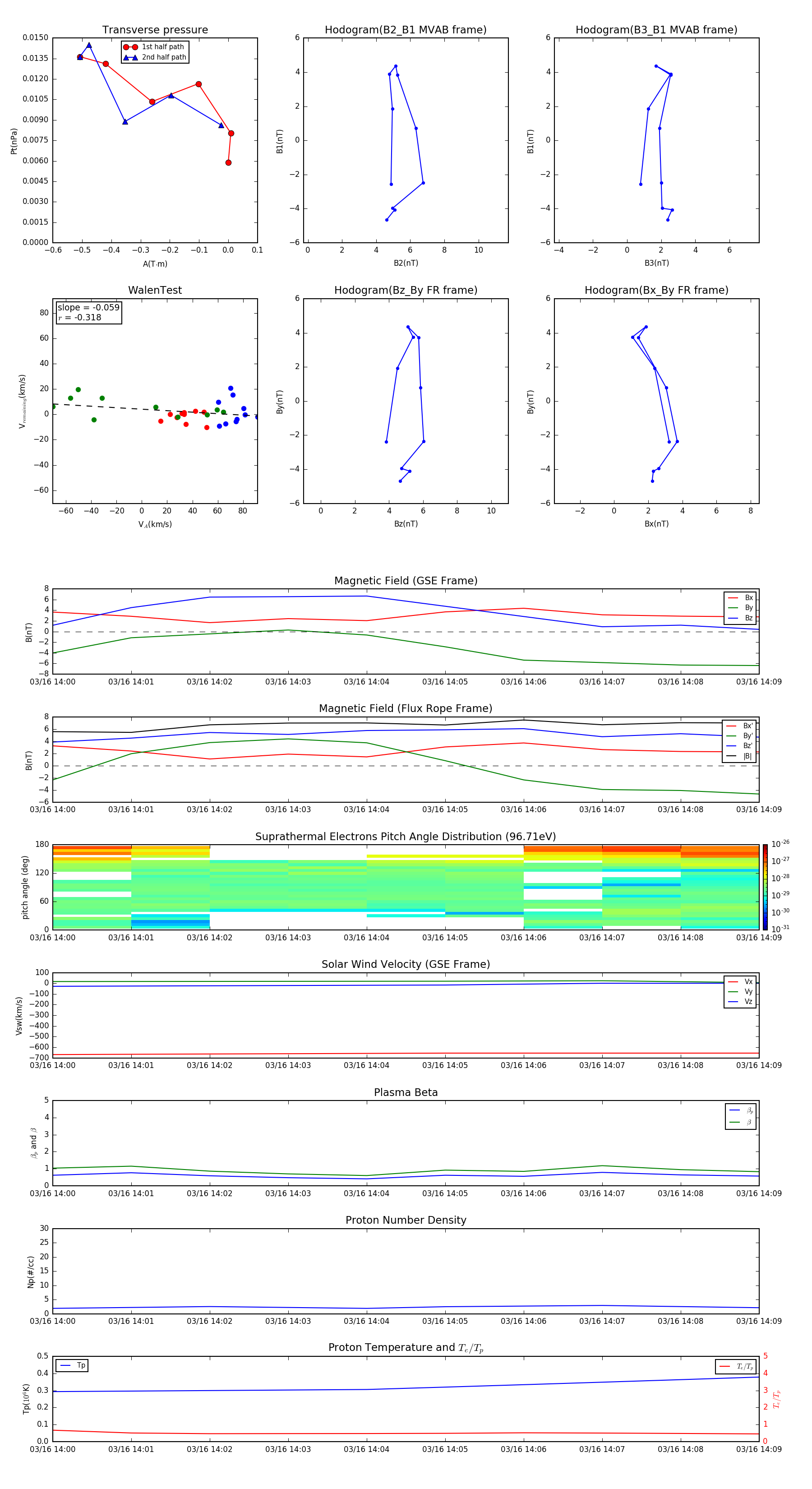812x1489 pixels.
Task: Click the "B2(nT)" x-axis label
Action: point(406,263)
